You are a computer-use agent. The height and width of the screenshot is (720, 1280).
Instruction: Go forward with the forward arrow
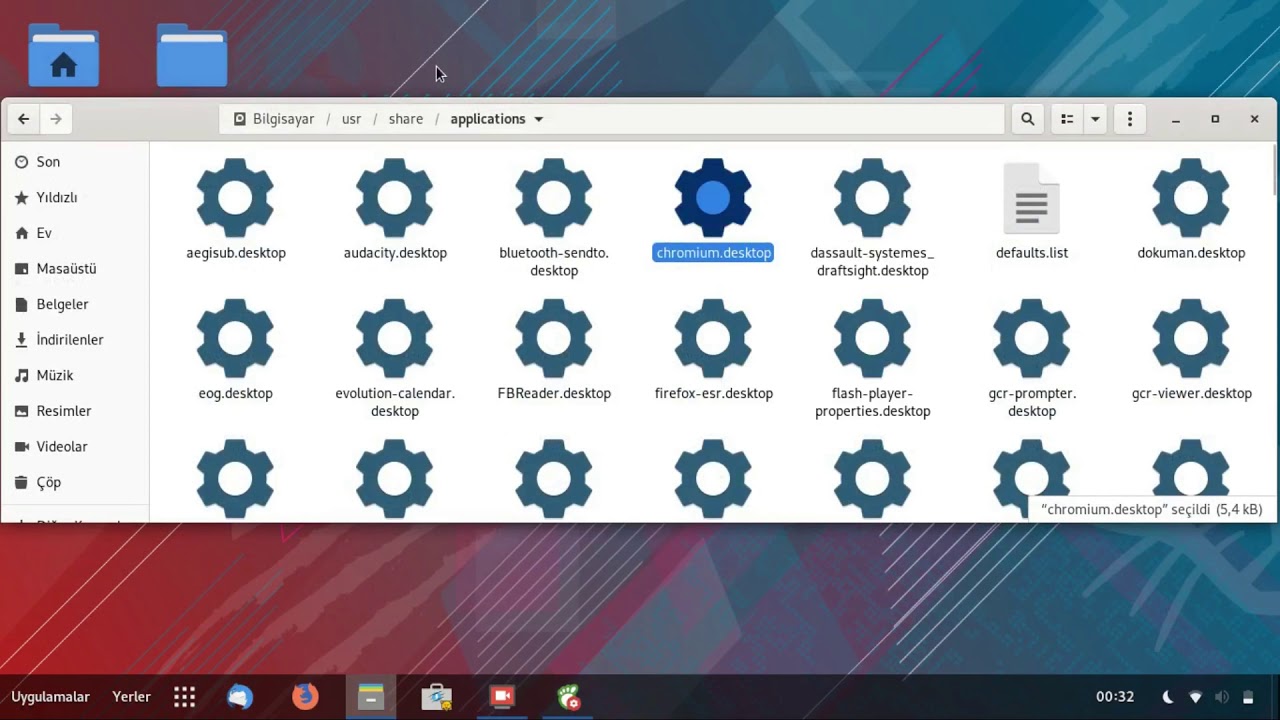click(x=56, y=119)
